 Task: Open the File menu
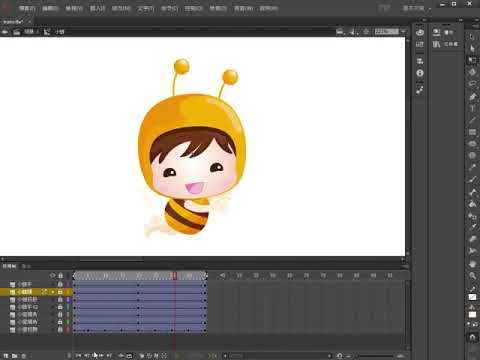[27, 8]
